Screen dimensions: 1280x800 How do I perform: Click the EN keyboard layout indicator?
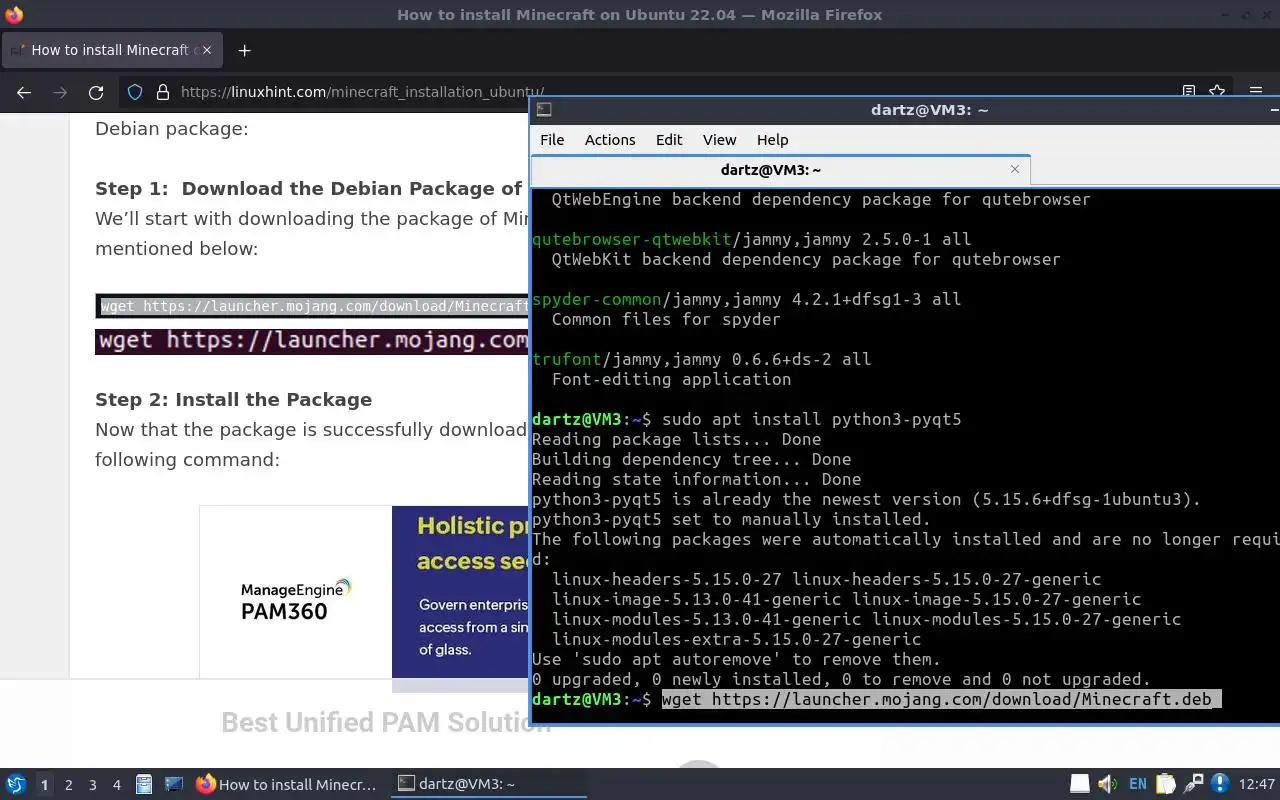pyautogui.click(x=1137, y=784)
